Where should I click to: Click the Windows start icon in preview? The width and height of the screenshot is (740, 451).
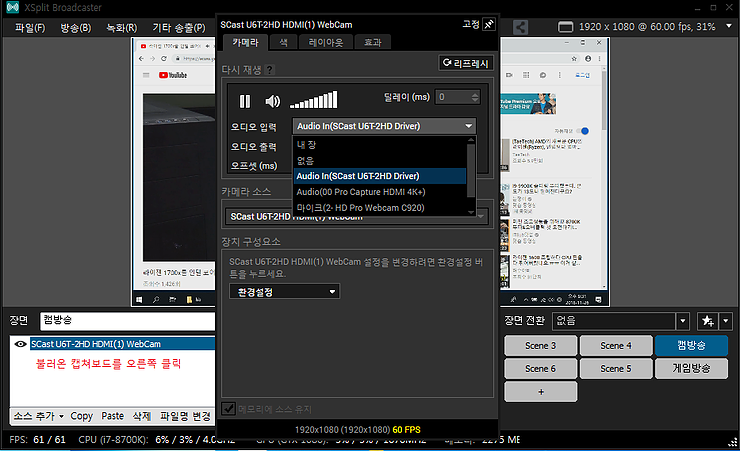click(x=139, y=299)
